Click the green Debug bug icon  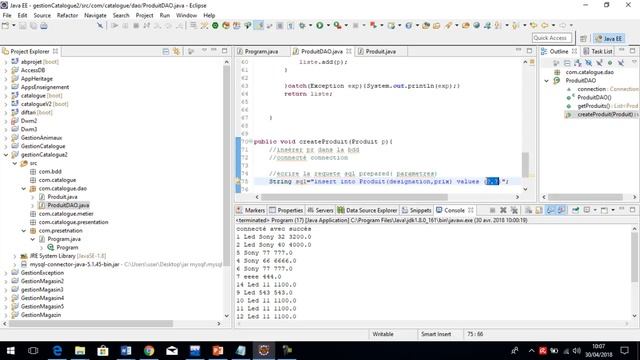point(302,26)
